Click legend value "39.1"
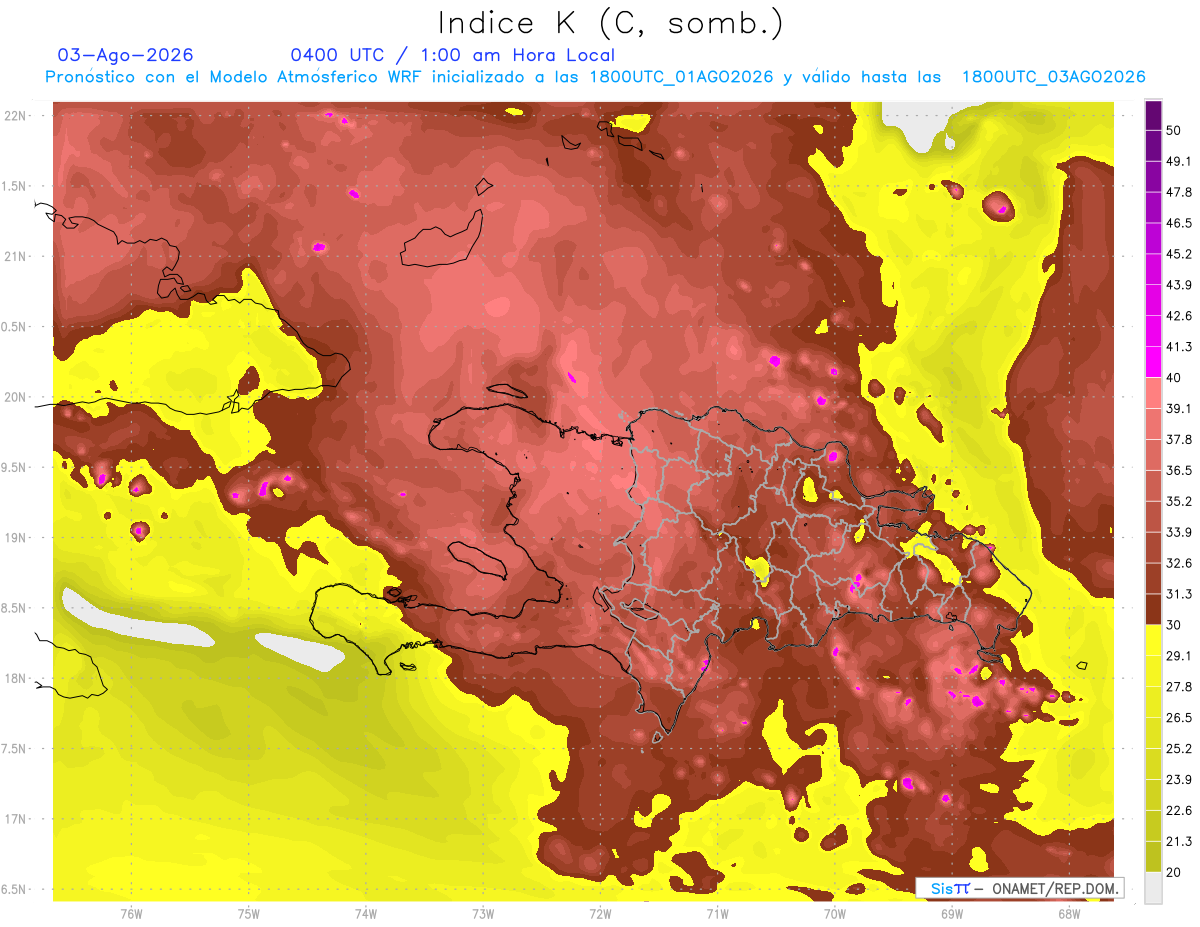This screenshot has height=927, width=1200. click(x=1179, y=408)
